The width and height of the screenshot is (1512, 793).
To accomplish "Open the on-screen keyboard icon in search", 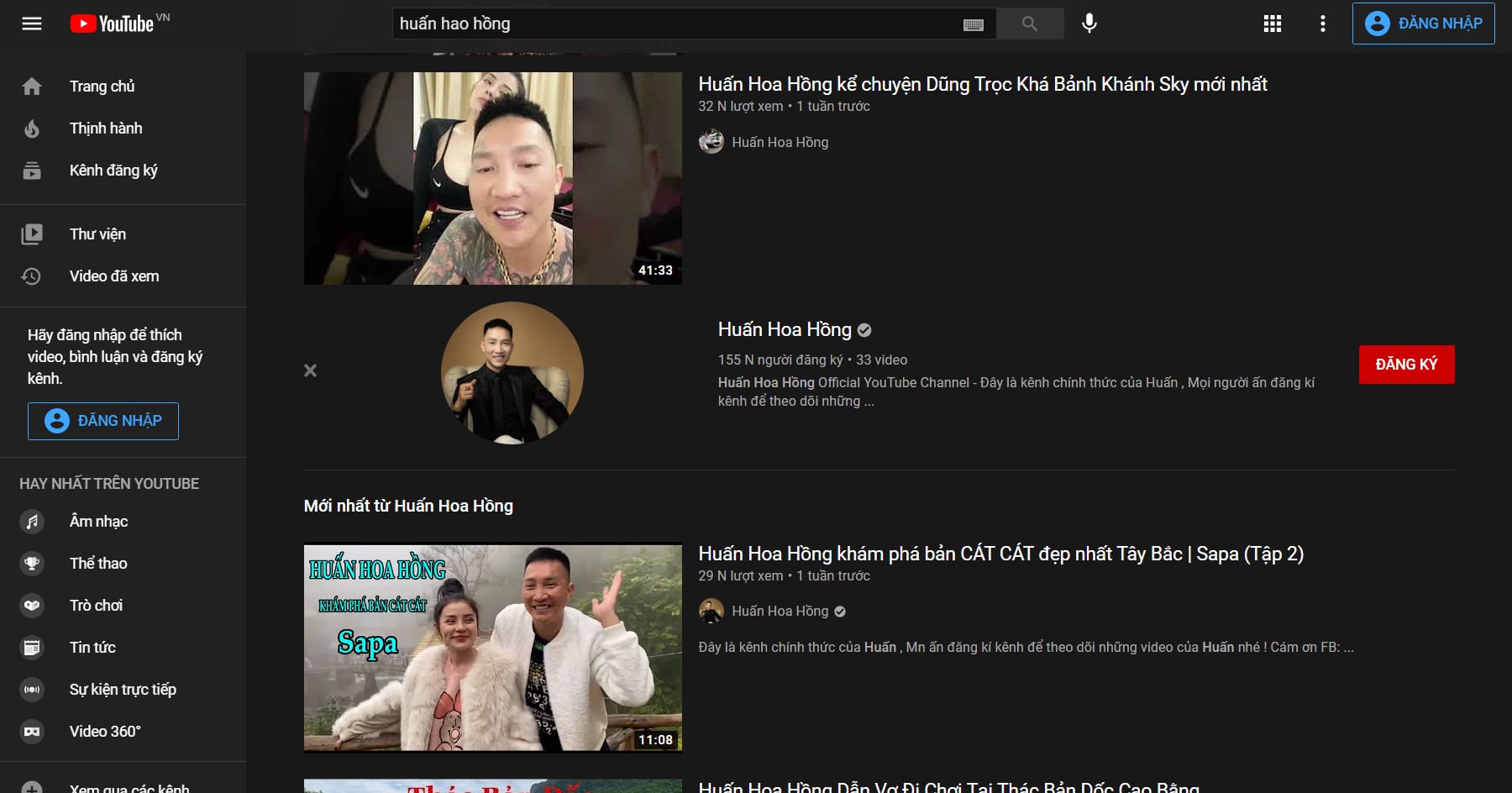I will 973,24.
